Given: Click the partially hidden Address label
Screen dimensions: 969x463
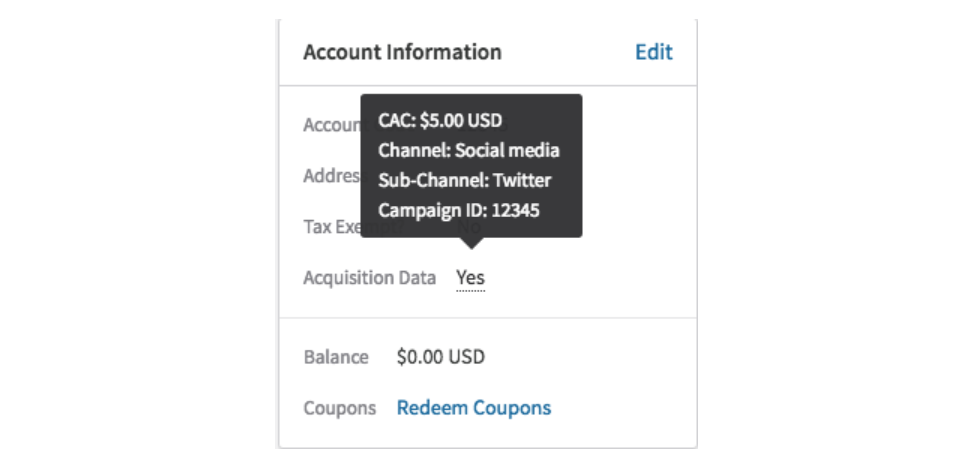Looking at the screenshot, I should tap(331, 176).
